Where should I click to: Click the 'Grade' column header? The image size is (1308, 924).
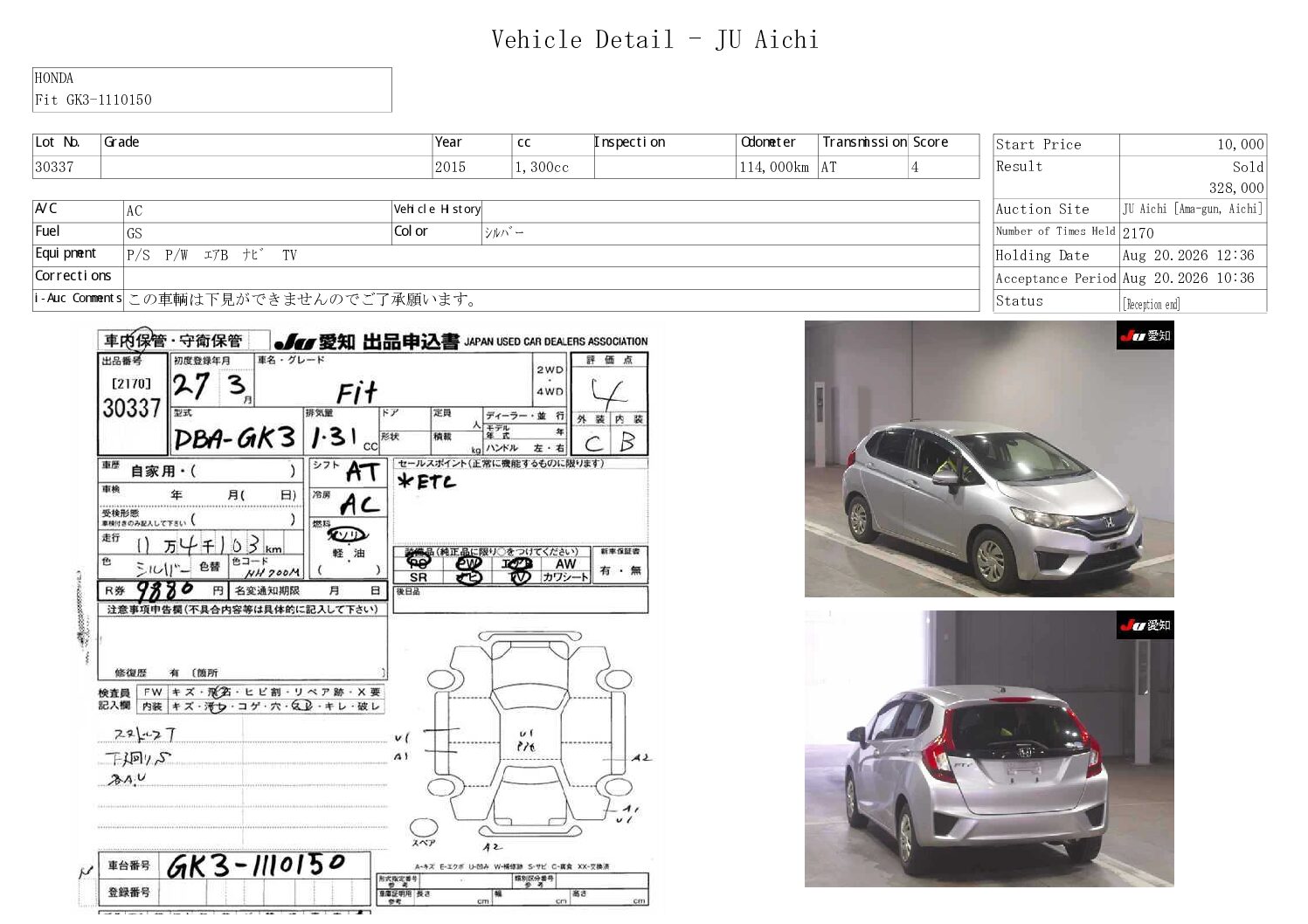click(x=121, y=142)
